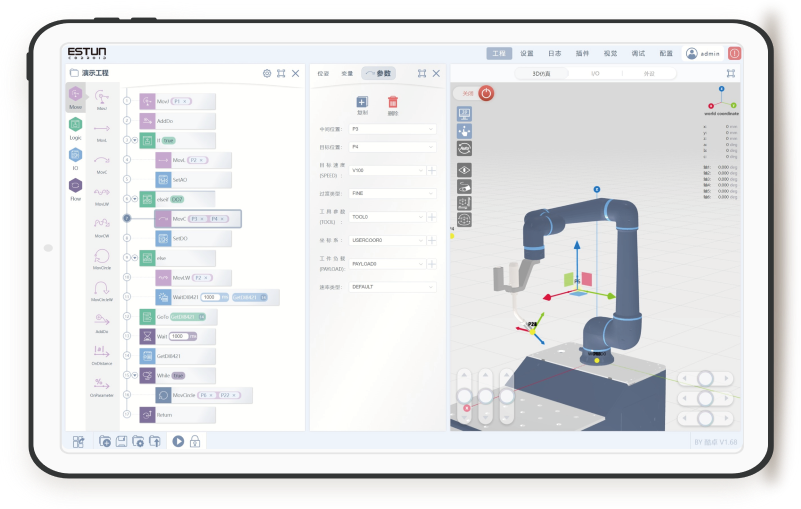Click the new project folder icon
801x509 pixels.
point(105,441)
